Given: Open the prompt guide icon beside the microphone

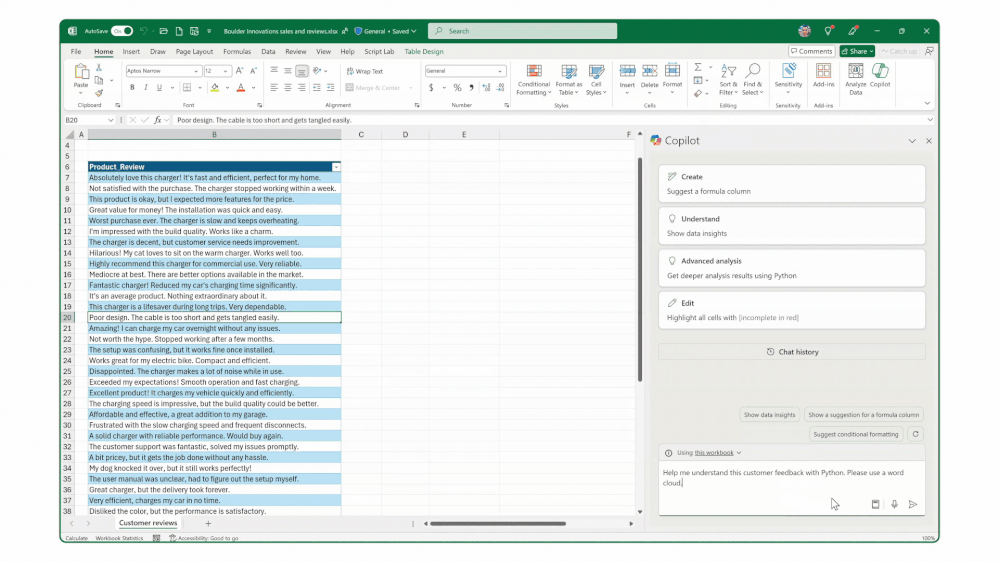Looking at the screenshot, I should coord(875,505).
